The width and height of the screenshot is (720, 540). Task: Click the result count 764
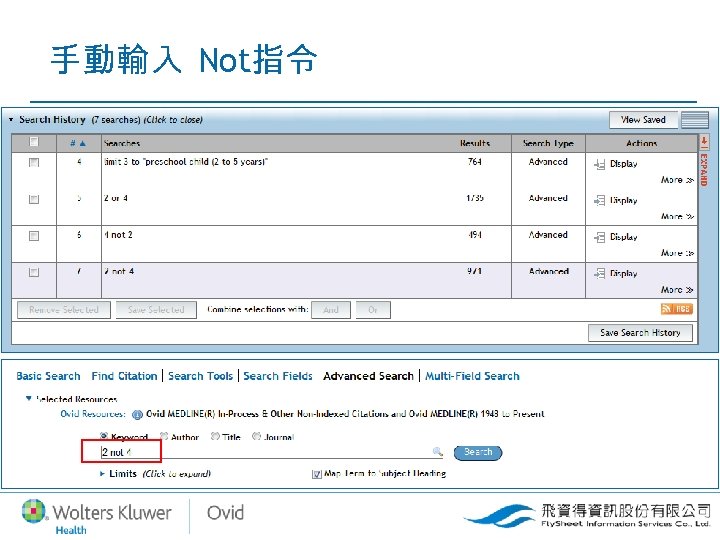(x=475, y=162)
